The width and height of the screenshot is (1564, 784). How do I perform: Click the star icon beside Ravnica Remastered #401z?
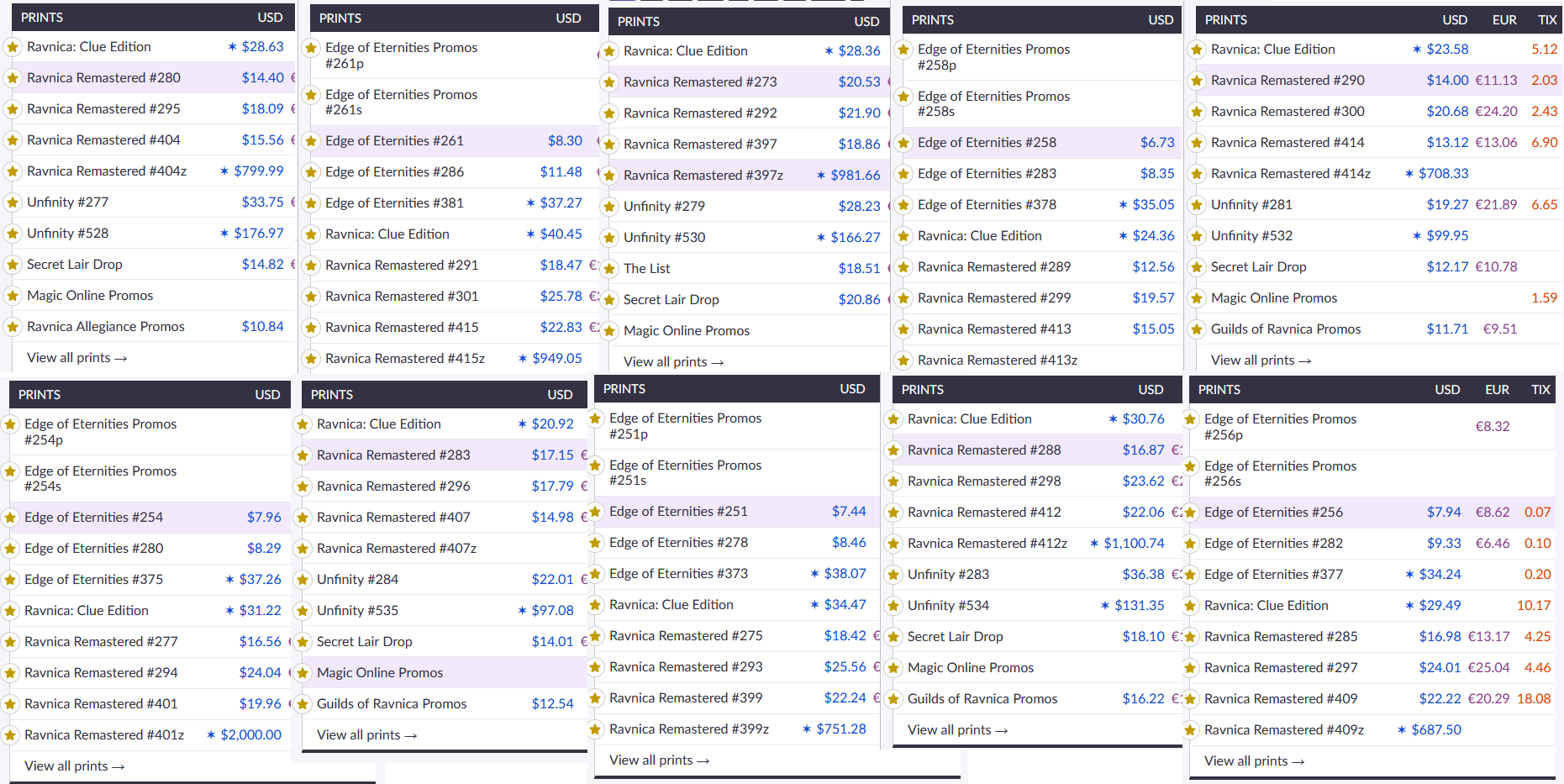tap(10, 735)
